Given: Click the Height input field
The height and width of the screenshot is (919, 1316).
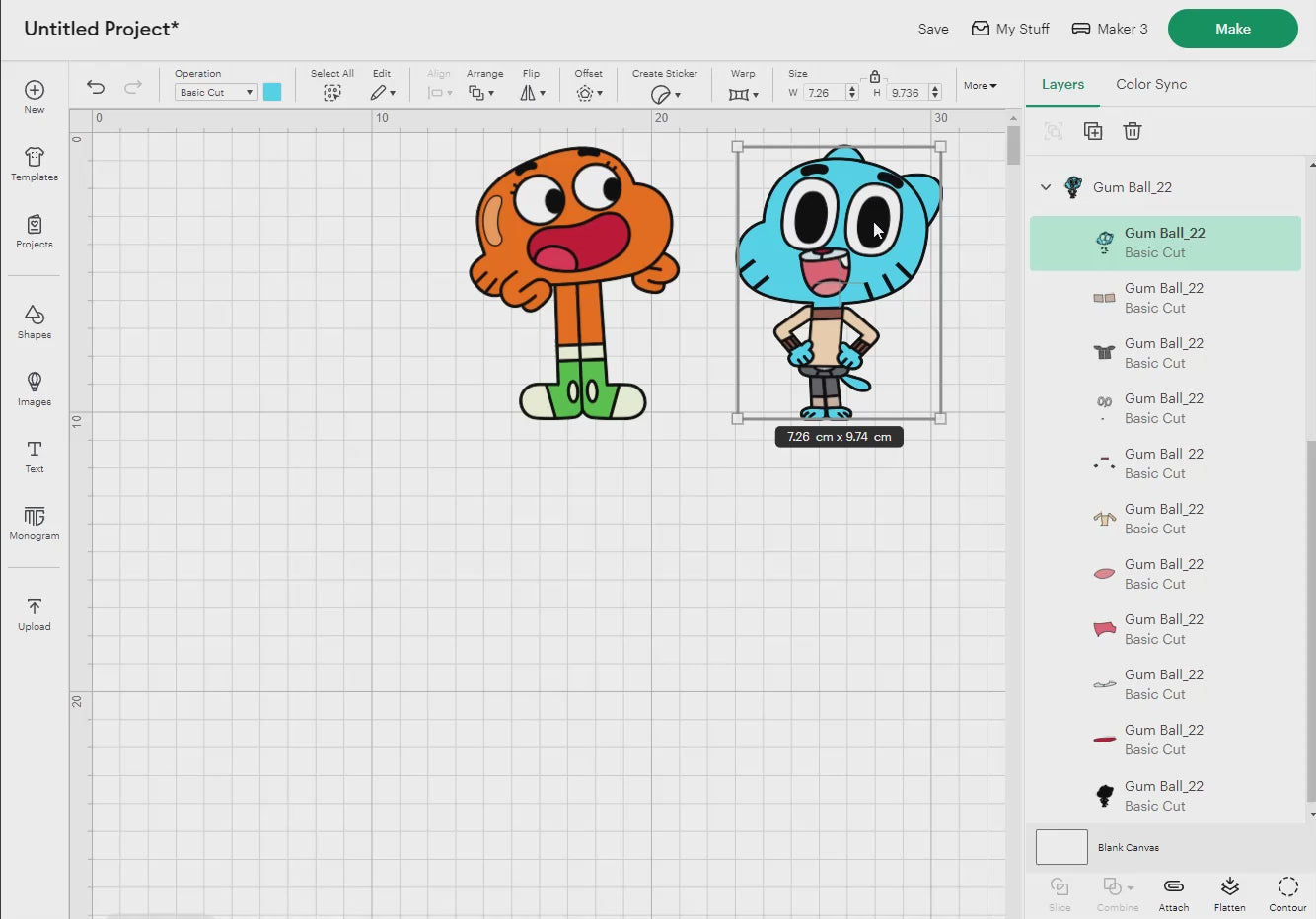Looking at the screenshot, I should [x=908, y=93].
